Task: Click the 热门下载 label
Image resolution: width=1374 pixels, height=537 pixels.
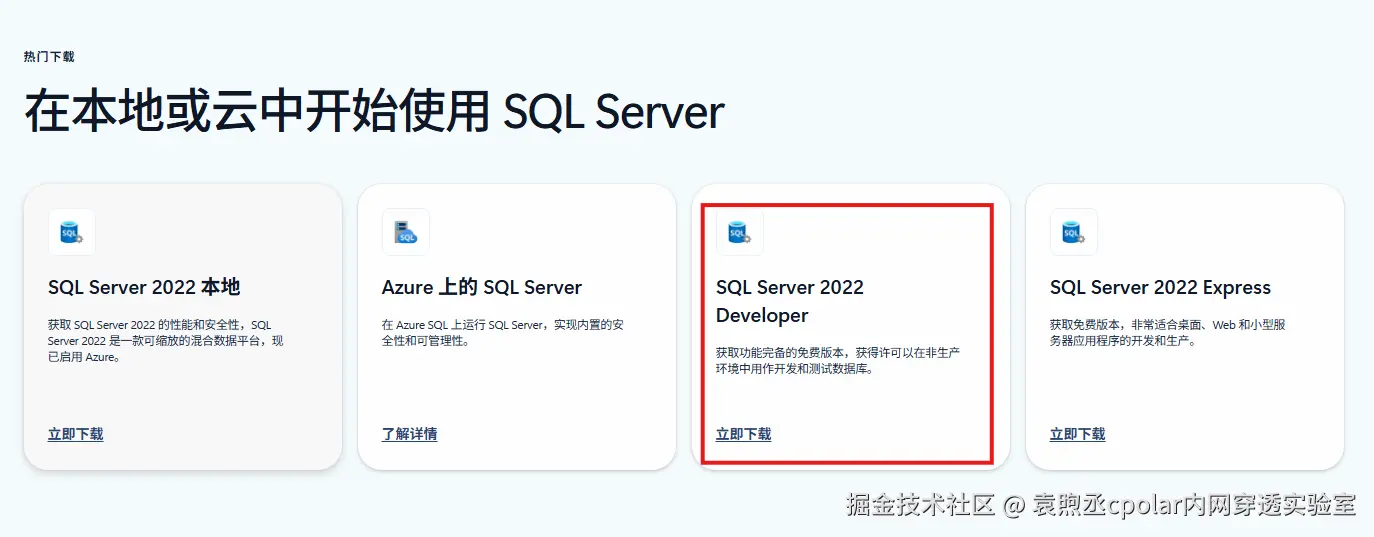Action: 49,57
